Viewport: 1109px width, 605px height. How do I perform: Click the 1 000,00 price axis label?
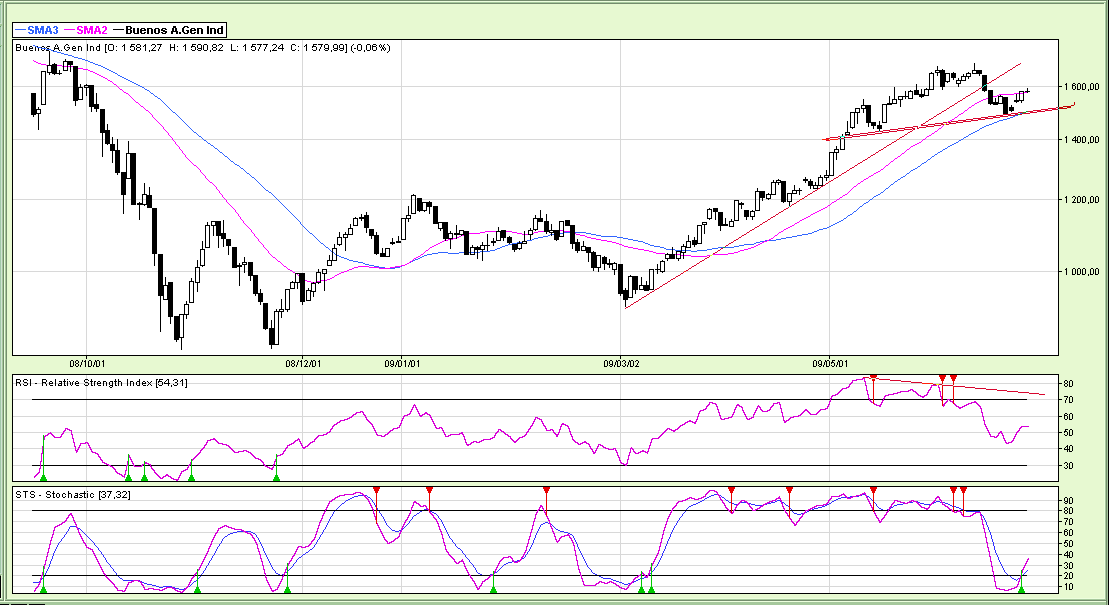pyautogui.click(x=1081, y=272)
